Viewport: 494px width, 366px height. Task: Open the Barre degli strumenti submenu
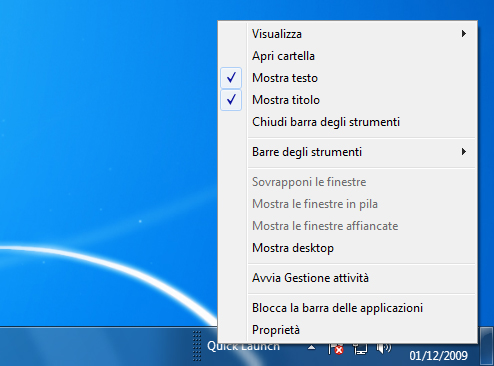click(x=347, y=152)
